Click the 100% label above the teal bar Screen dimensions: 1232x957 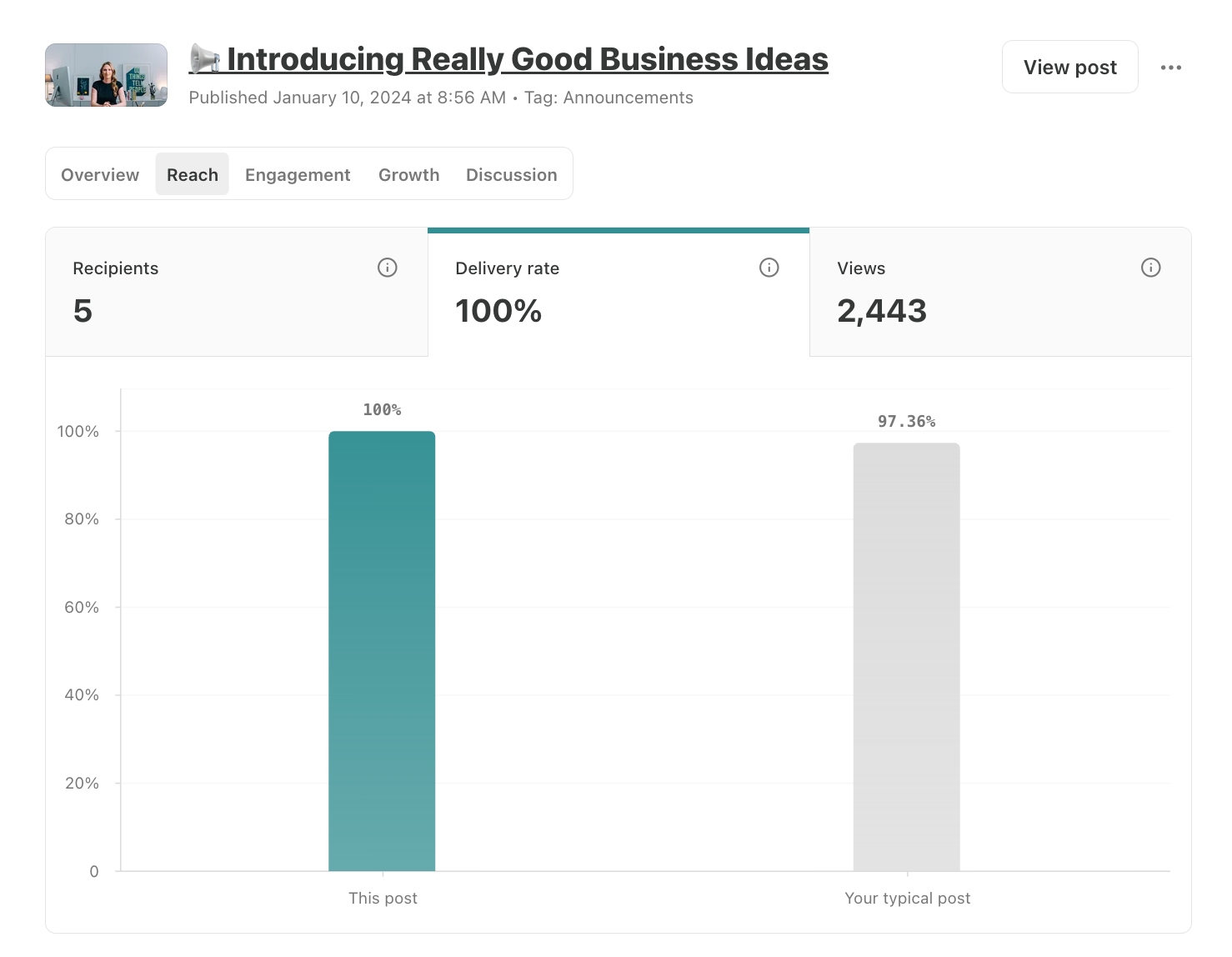tap(382, 409)
